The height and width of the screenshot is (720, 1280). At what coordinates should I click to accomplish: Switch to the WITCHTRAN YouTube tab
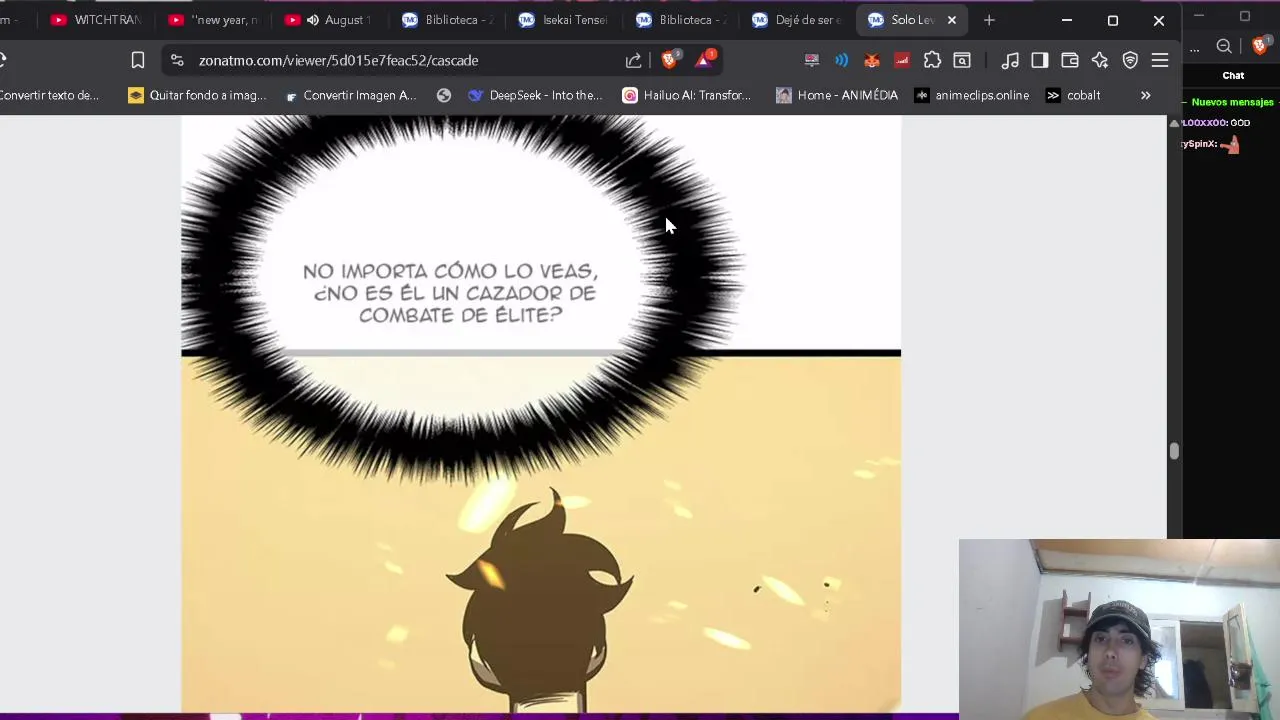click(97, 20)
